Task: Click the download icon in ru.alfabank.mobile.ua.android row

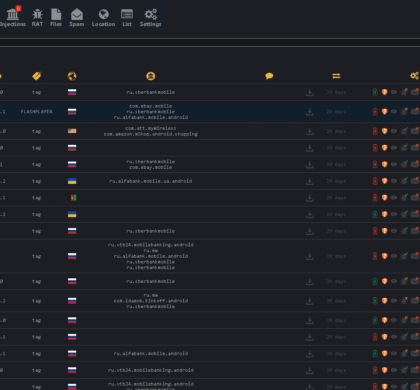Action: [x=310, y=181]
